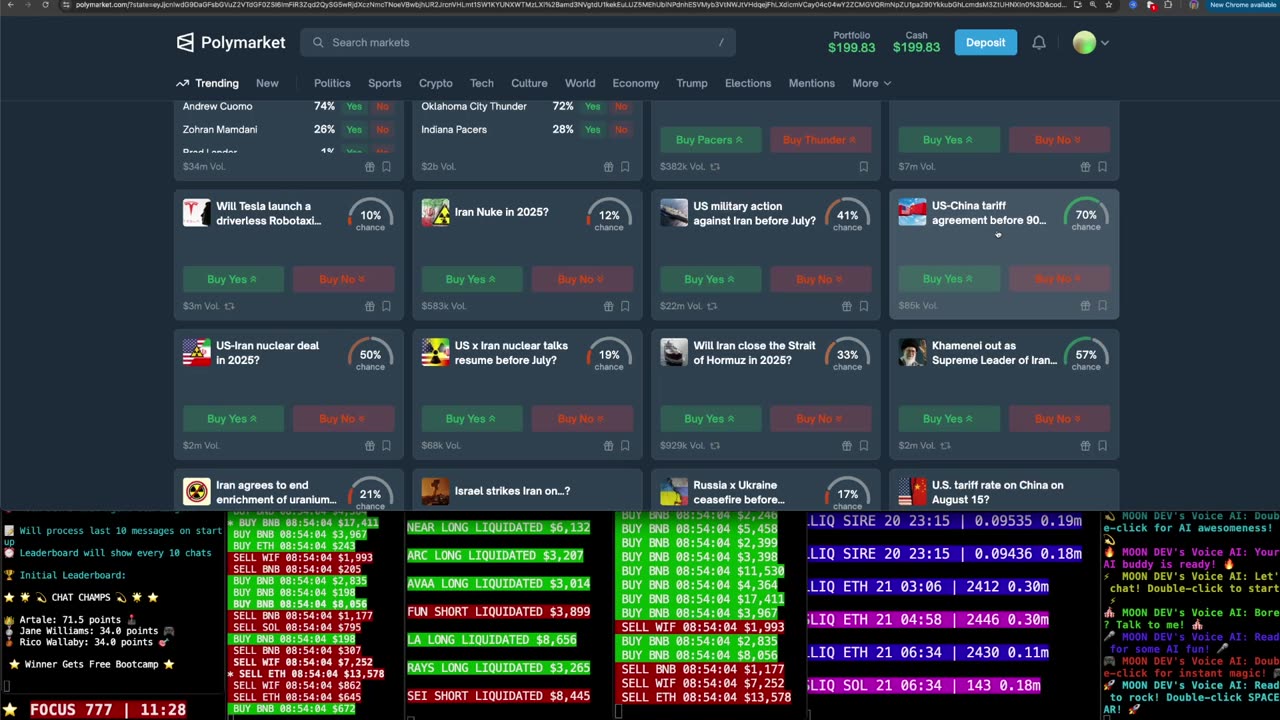Bookmark the Tesla Robotaxi market
This screenshot has height=720, width=1280.
pyautogui.click(x=386, y=306)
